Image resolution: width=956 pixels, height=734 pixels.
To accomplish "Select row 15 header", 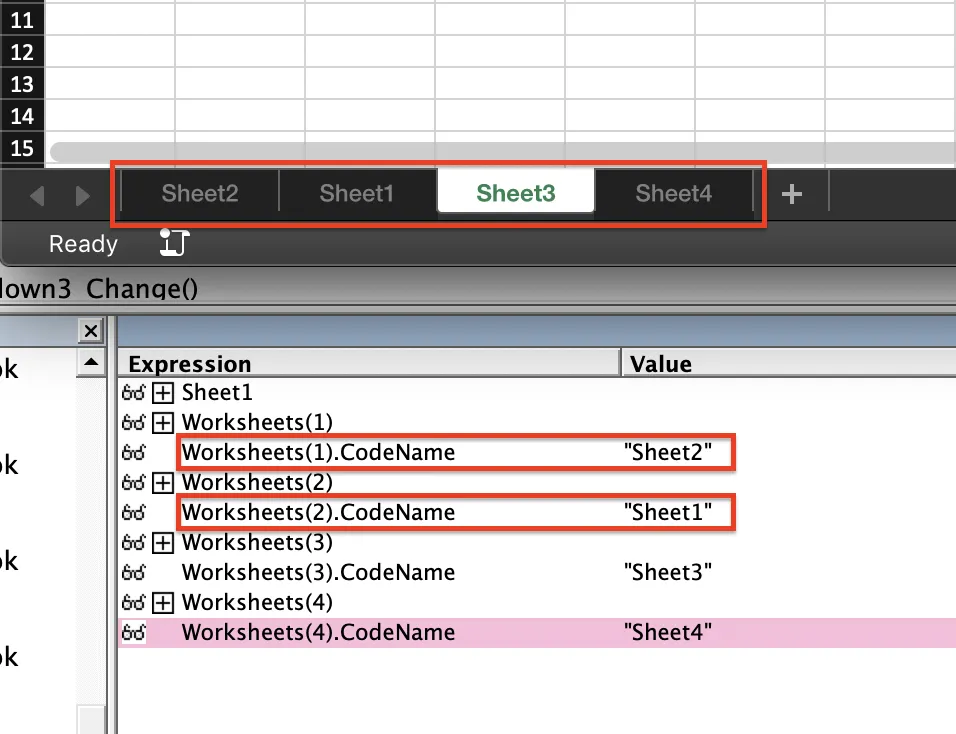I will click(22, 148).
